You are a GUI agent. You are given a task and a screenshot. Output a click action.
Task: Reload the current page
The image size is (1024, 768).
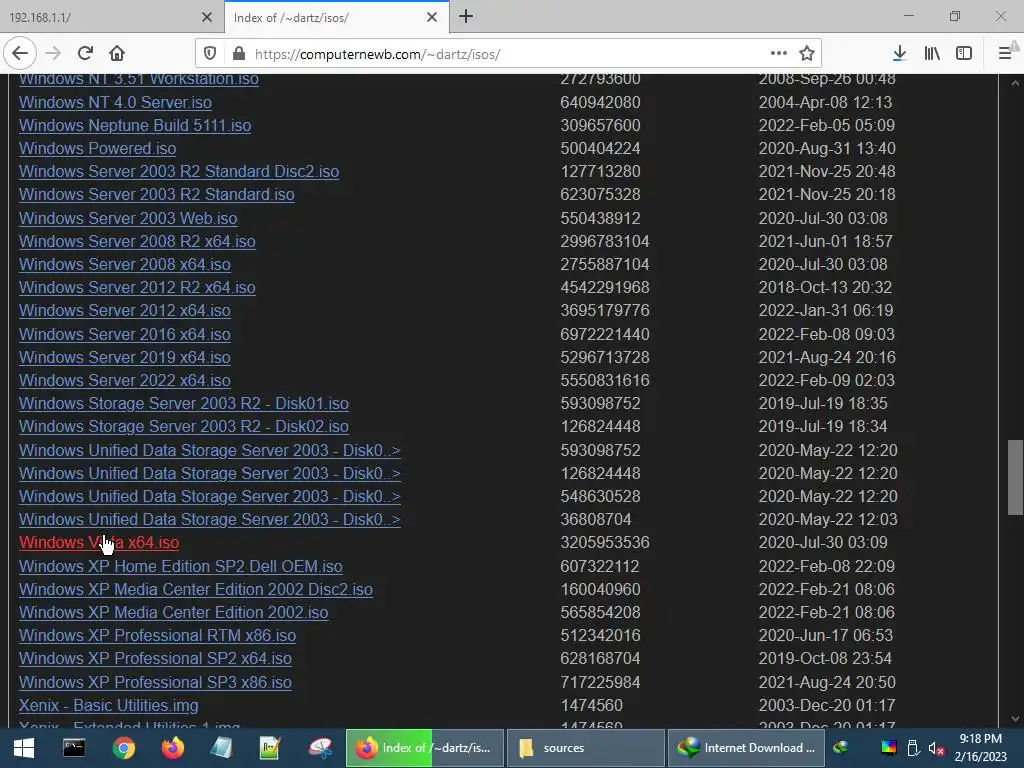[x=85, y=53]
